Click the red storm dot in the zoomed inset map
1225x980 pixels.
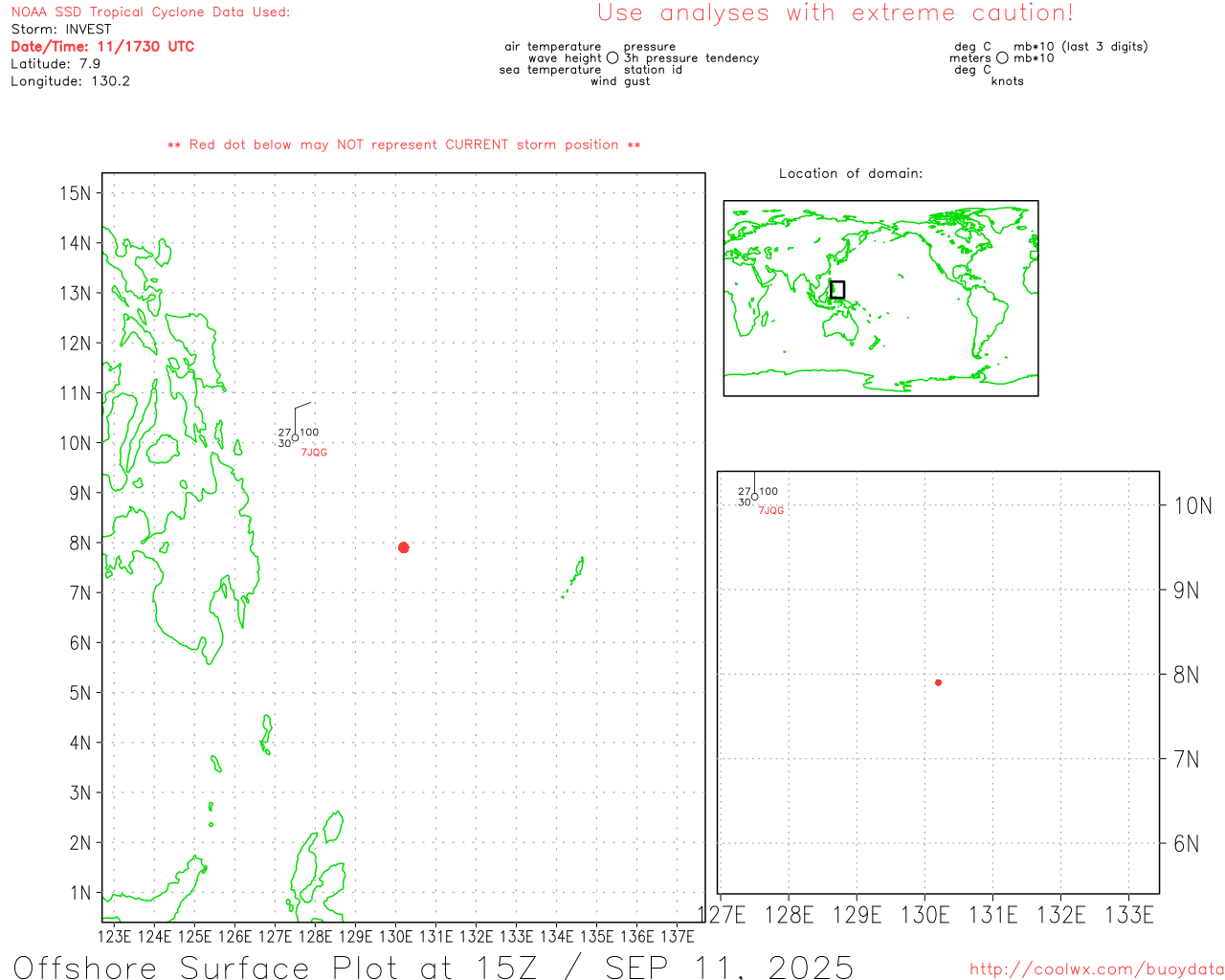coord(939,682)
